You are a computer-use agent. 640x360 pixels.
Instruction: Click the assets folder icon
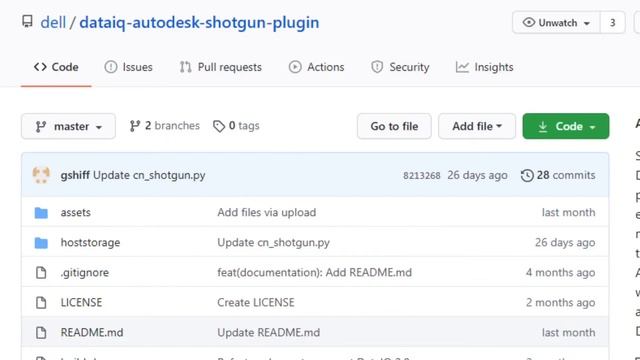[41, 213]
